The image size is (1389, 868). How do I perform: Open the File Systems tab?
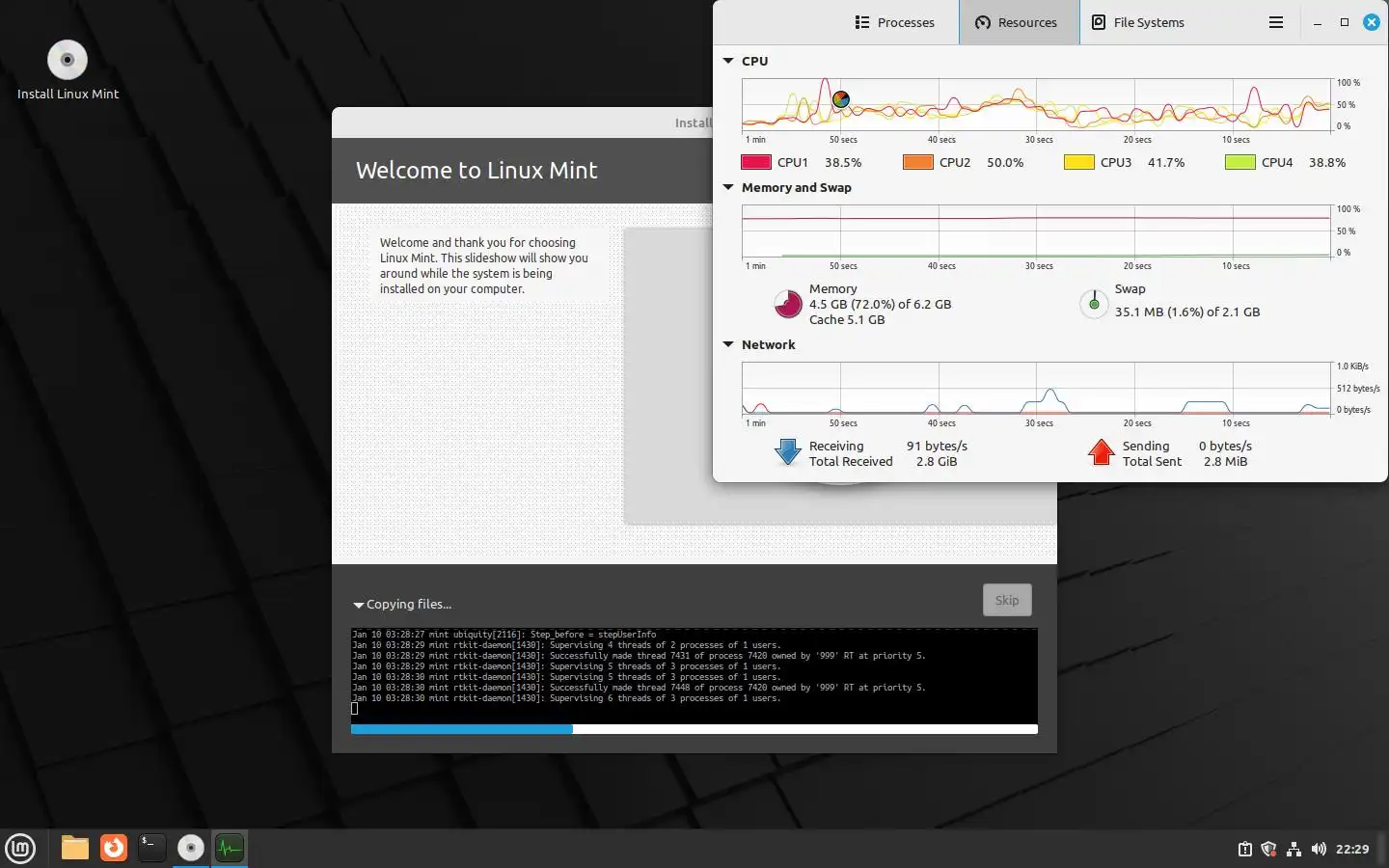1138,22
